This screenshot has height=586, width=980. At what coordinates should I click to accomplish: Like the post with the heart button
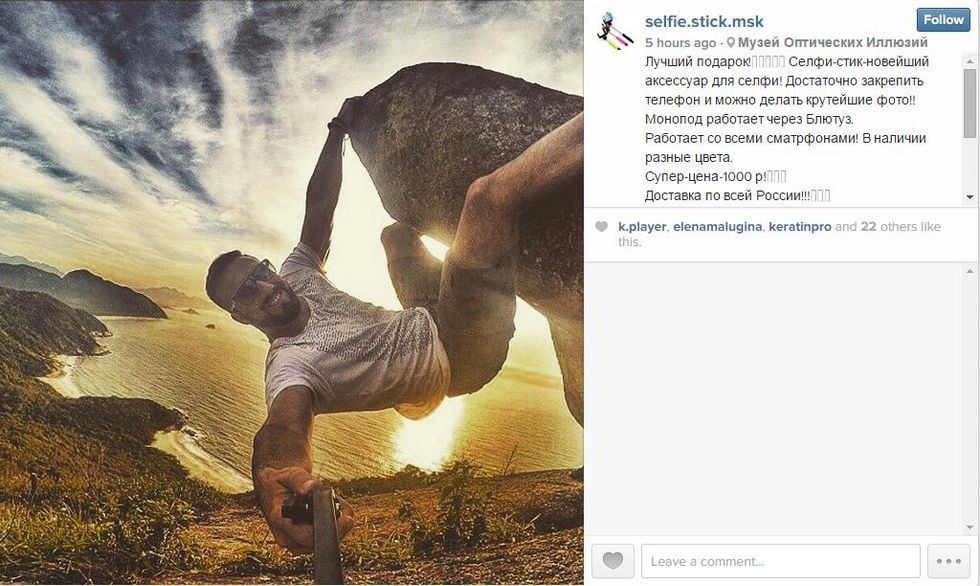[x=612, y=561]
